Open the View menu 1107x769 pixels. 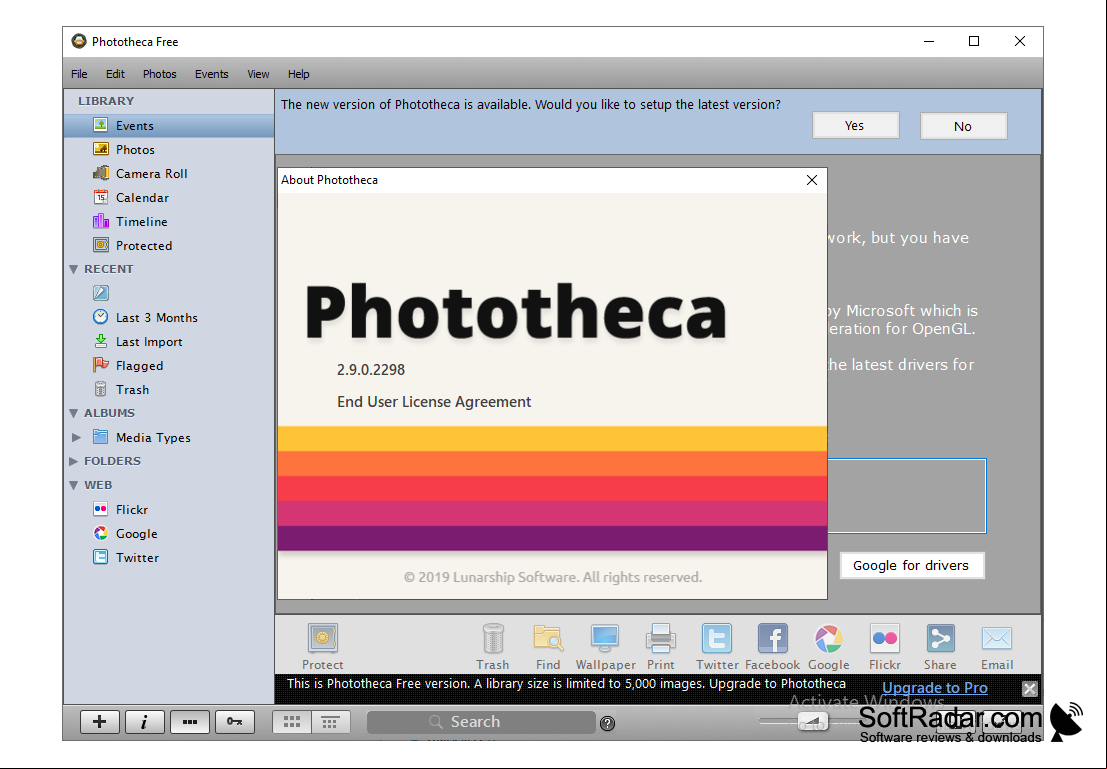(258, 74)
